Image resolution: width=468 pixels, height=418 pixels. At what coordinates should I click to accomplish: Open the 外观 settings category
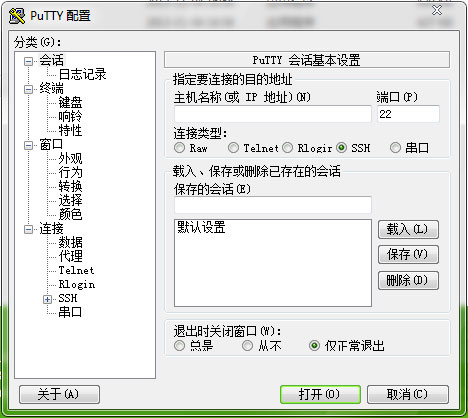pyautogui.click(x=70, y=158)
